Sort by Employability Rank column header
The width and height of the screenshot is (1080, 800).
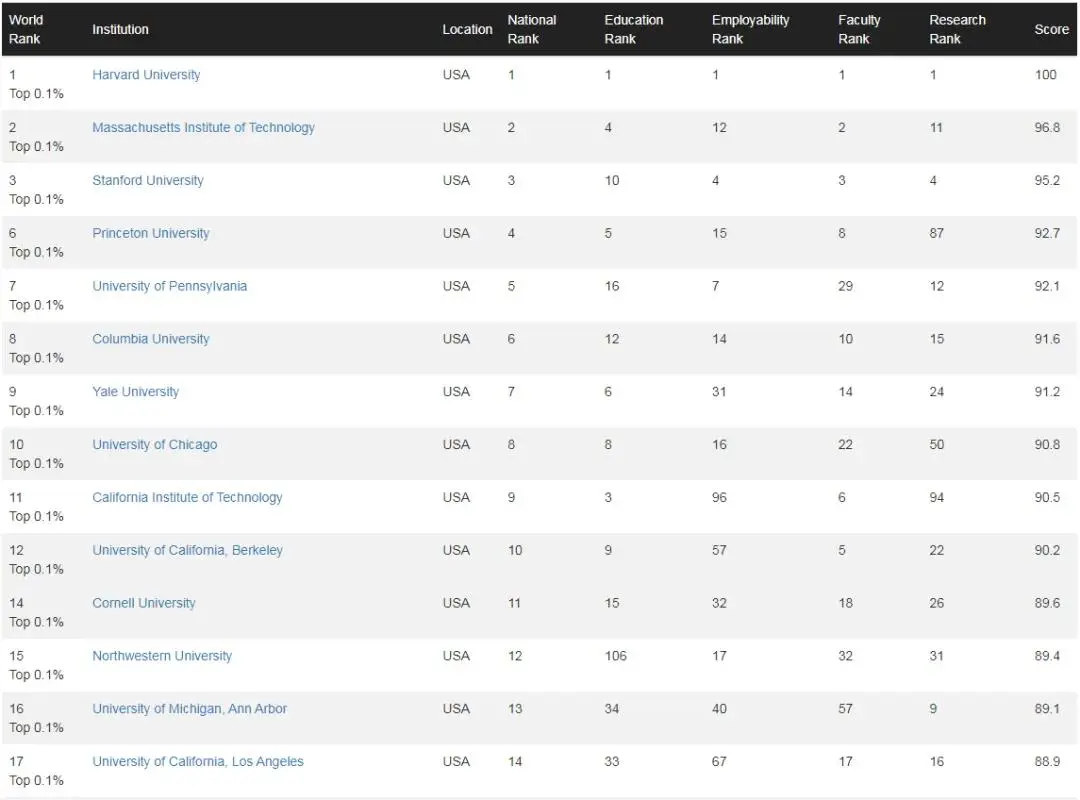(x=750, y=29)
